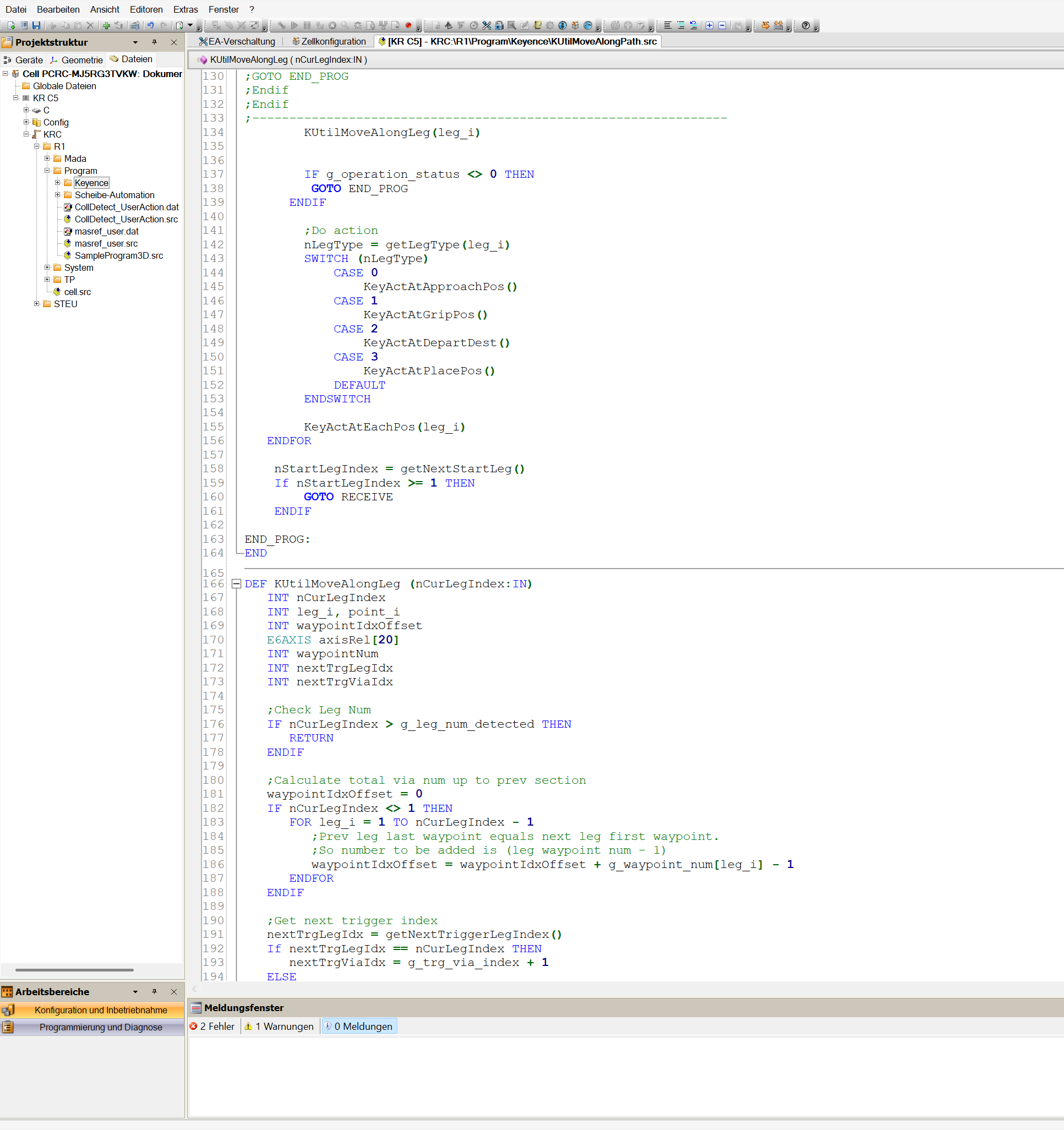Open the Projektstruktur panel dropdown arrow
Viewport: 1064px width, 1130px height.
(x=135, y=42)
